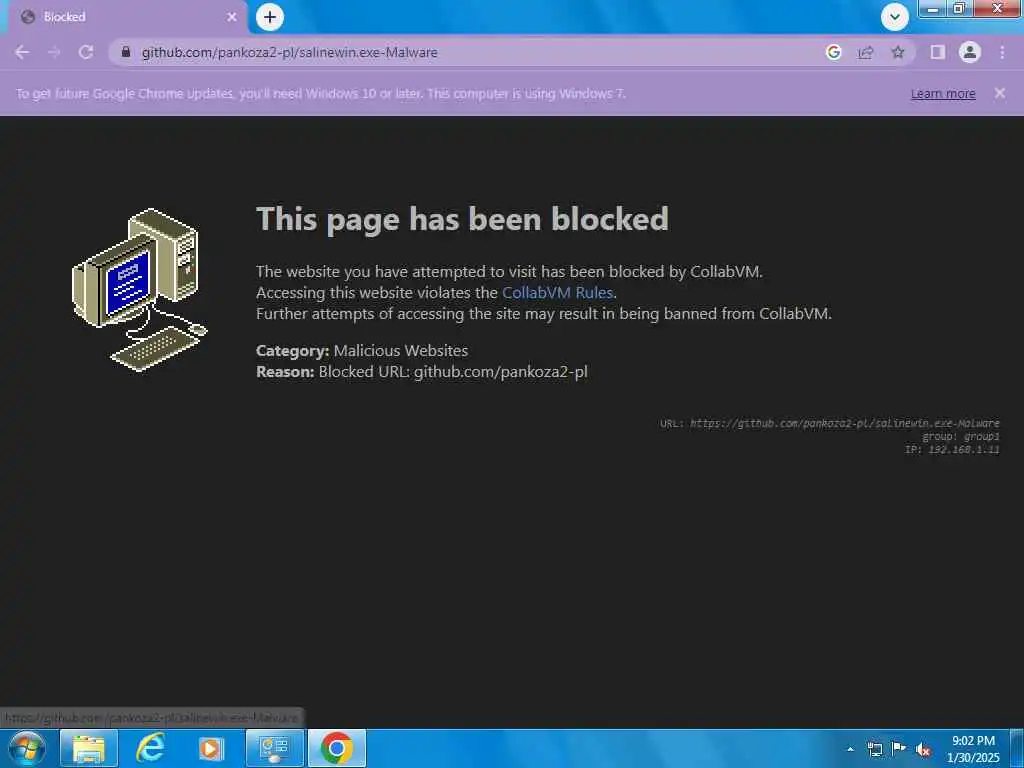Click the IP address 192.168.1.11
The height and width of the screenshot is (768, 1024).
963,449
